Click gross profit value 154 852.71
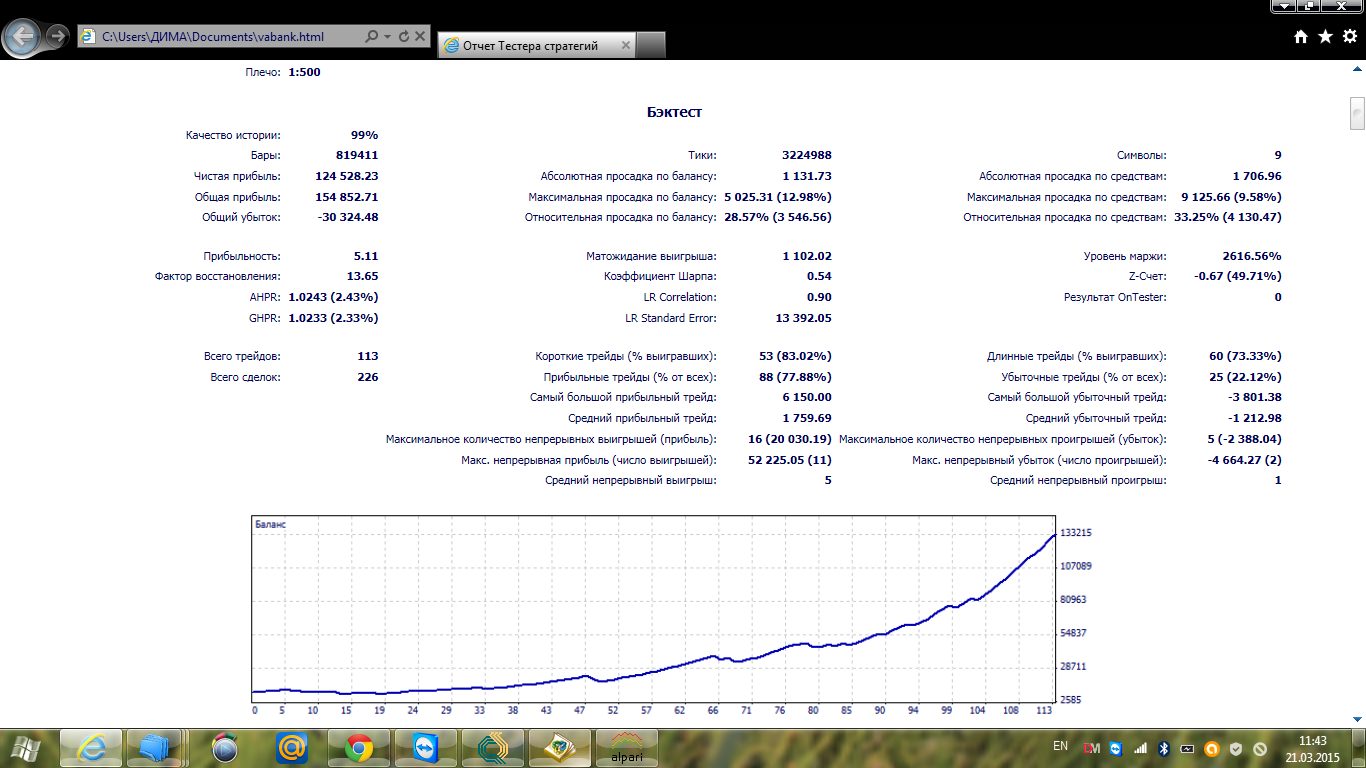Viewport: 1366px width, 768px height. pyautogui.click(x=346, y=197)
